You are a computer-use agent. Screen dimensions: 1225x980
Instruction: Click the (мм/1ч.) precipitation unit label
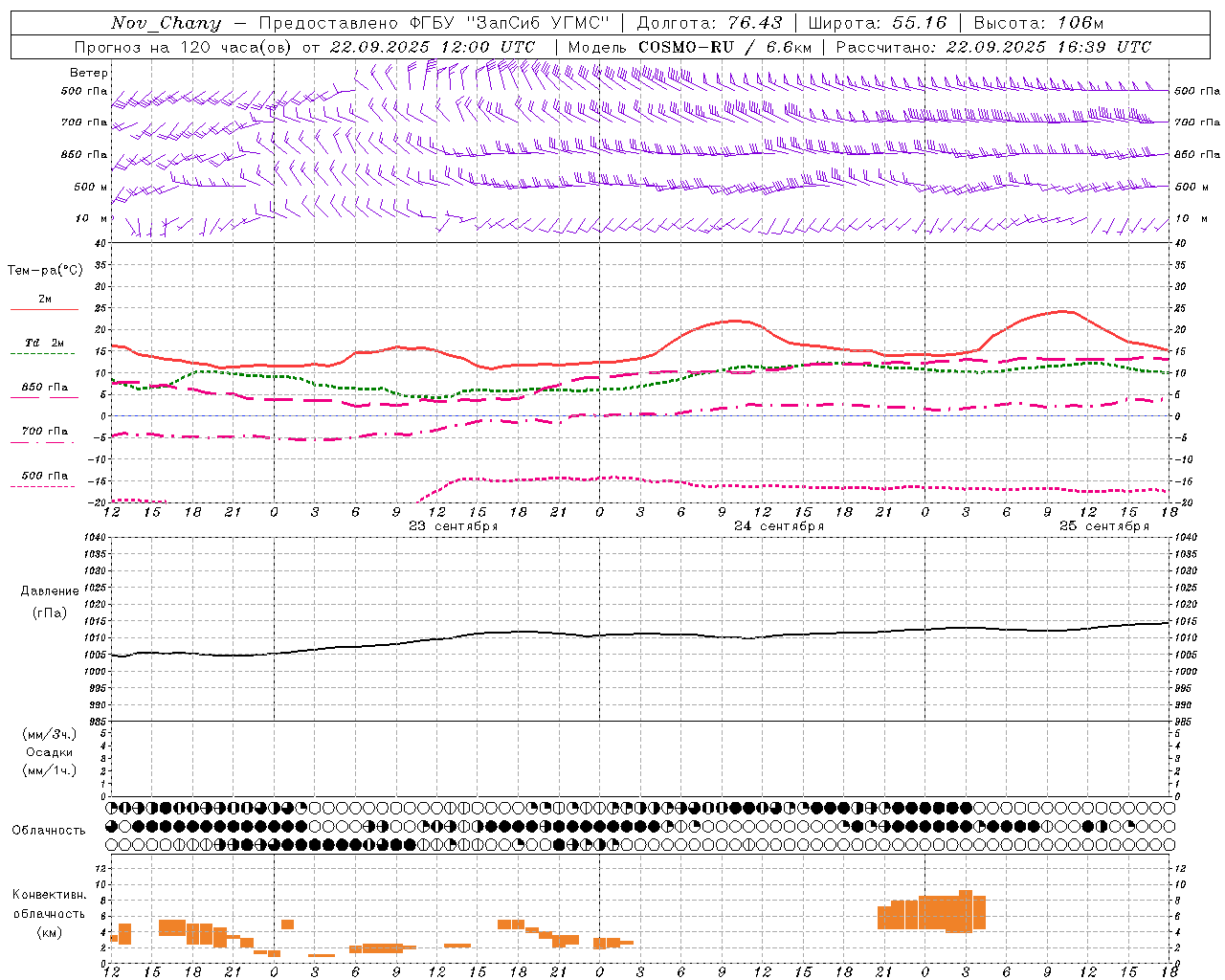(x=50, y=770)
